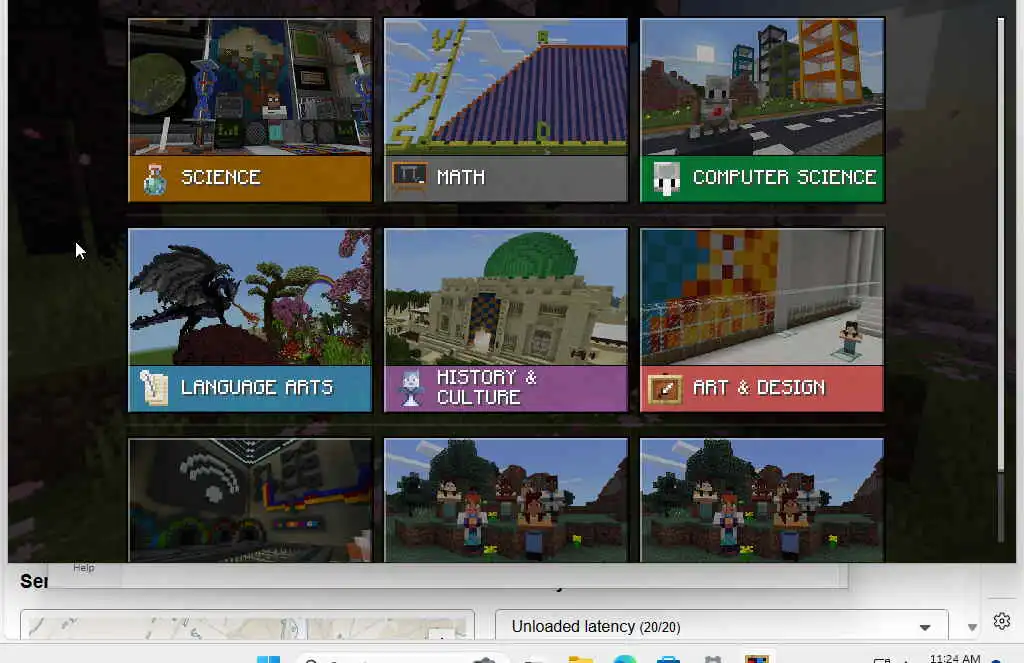This screenshot has width=1024, height=663.
Task: Click the small gray arrow beside the gear
Action: pyautogui.click(x=972, y=627)
